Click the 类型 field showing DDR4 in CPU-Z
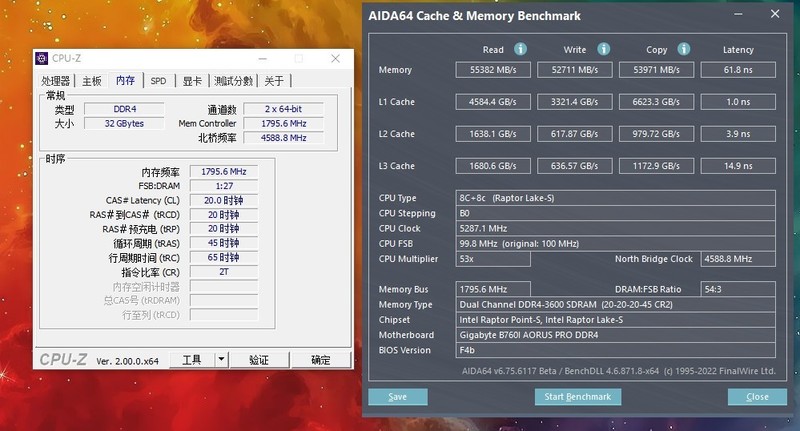 click(x=124, y=109)
